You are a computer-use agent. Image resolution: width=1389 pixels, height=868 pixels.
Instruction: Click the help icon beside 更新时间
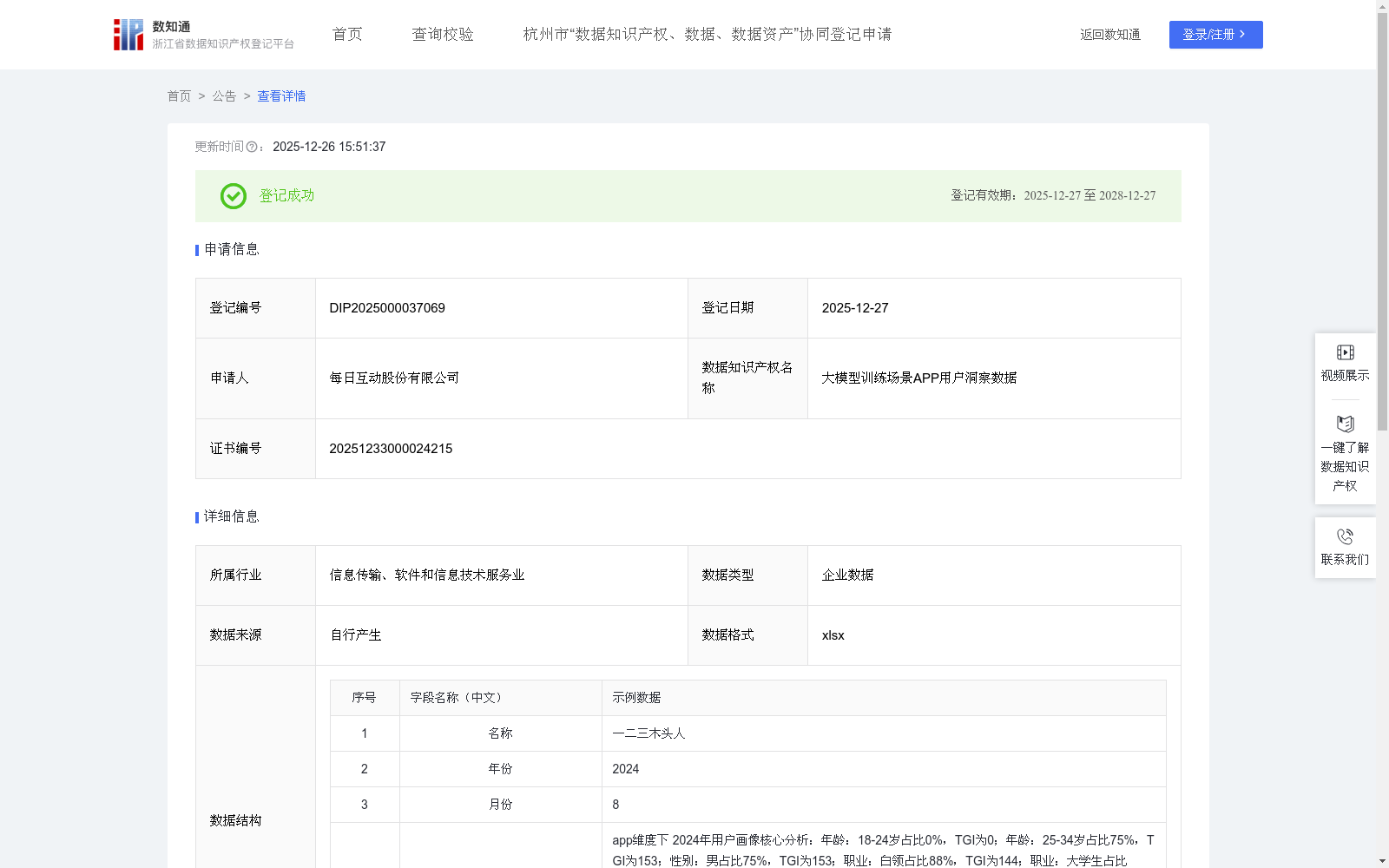click(x=252, y=148)
